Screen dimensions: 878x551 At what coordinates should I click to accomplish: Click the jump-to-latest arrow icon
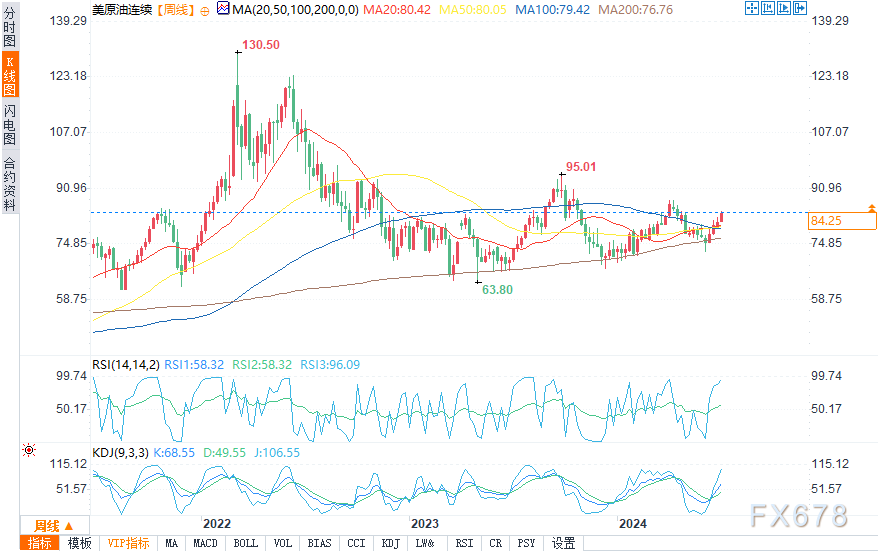pos(800,8)
